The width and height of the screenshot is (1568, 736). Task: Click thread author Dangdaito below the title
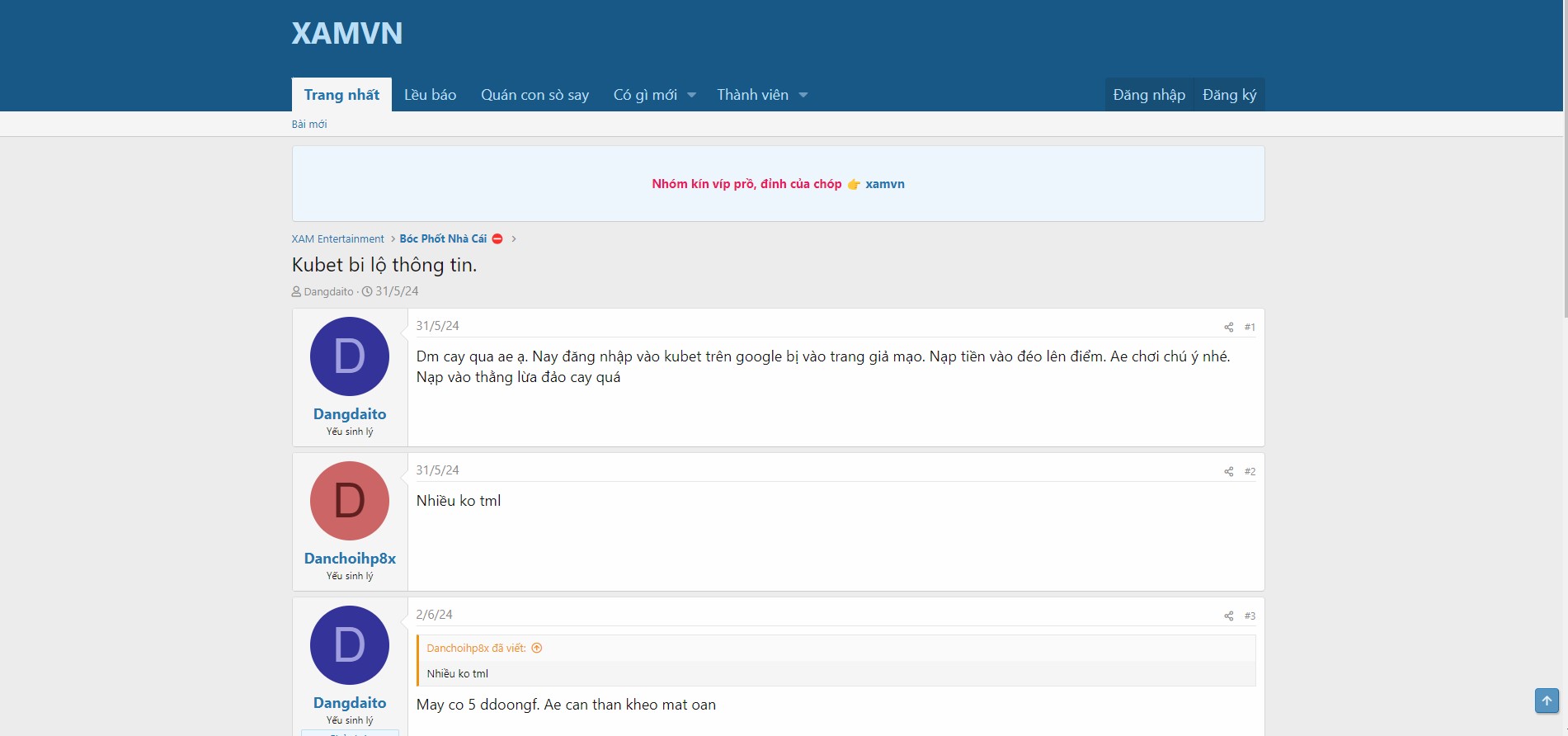[x=328, y=291]
